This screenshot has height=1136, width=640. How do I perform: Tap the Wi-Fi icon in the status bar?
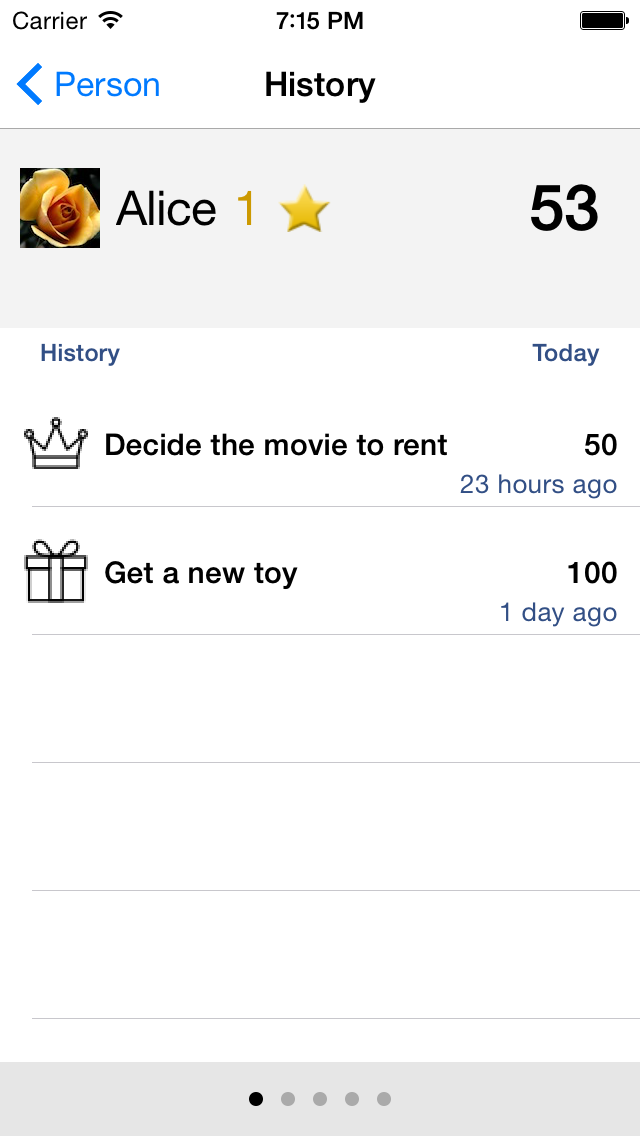(x=110, y=18)
